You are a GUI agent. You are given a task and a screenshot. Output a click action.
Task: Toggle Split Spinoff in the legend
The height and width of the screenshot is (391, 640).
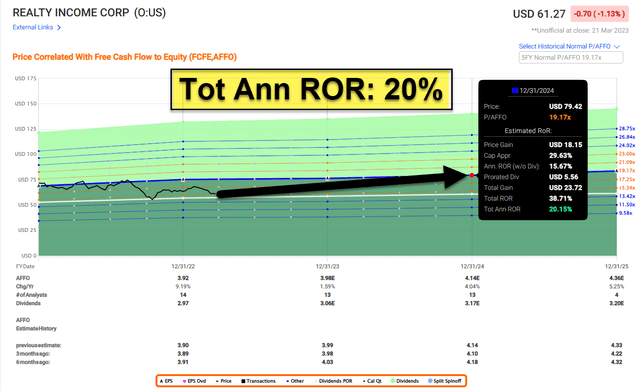click(444, 381)
